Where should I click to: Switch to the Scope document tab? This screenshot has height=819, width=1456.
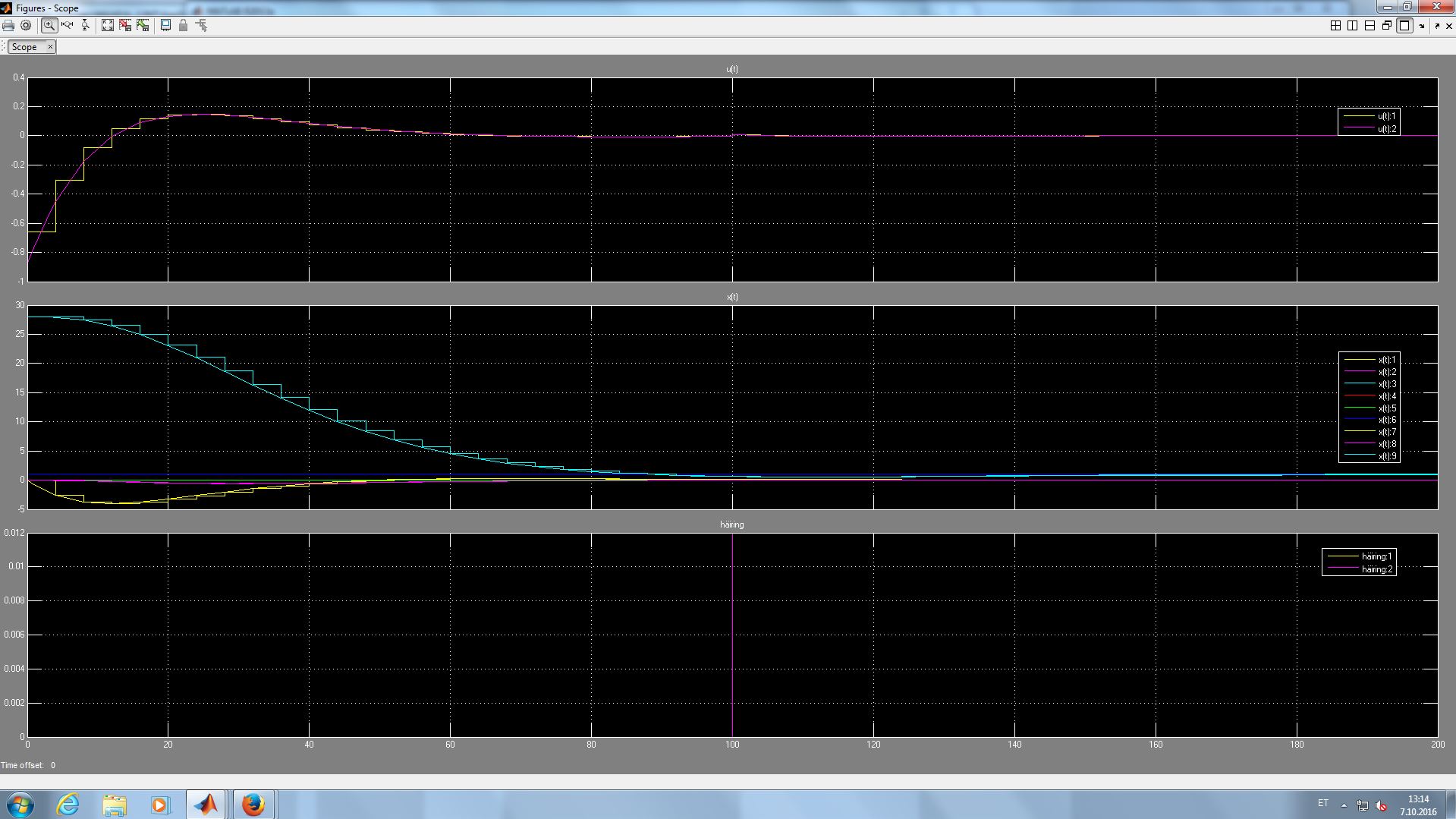[x=24, y=47]
